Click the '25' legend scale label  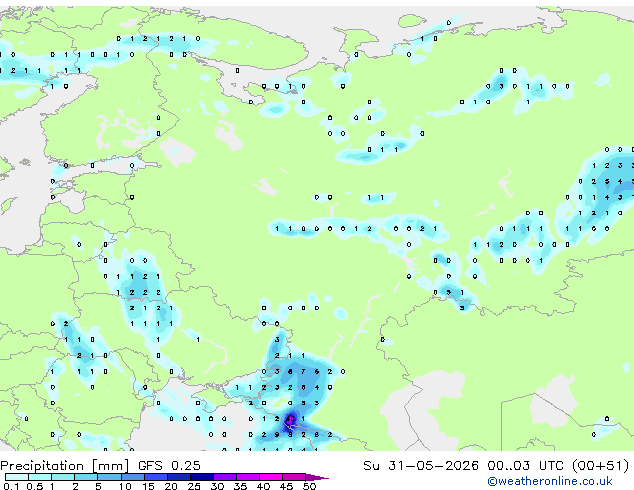(194, 486)
